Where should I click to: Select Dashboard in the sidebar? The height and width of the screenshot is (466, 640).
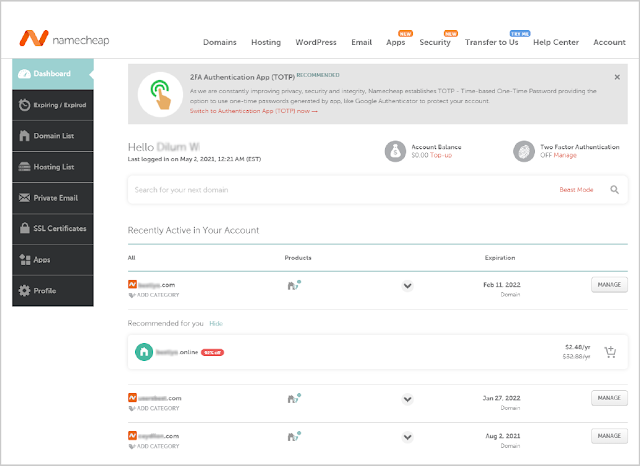point(53,74)
